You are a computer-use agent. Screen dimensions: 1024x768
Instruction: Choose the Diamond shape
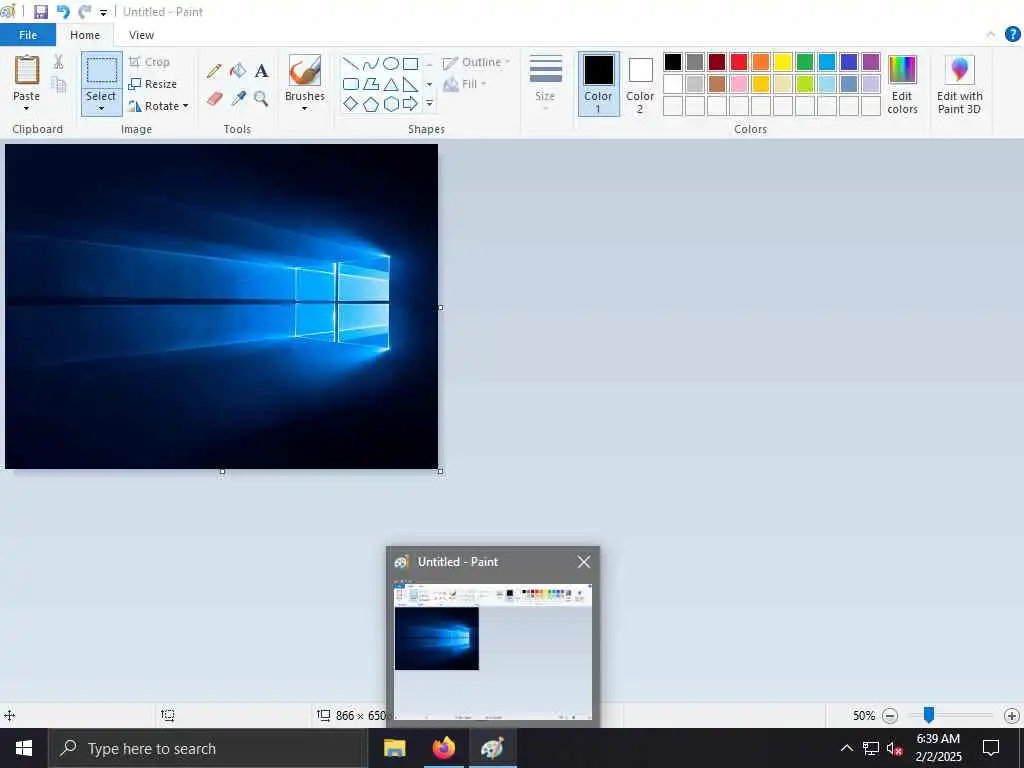click(x=351, y=104)
